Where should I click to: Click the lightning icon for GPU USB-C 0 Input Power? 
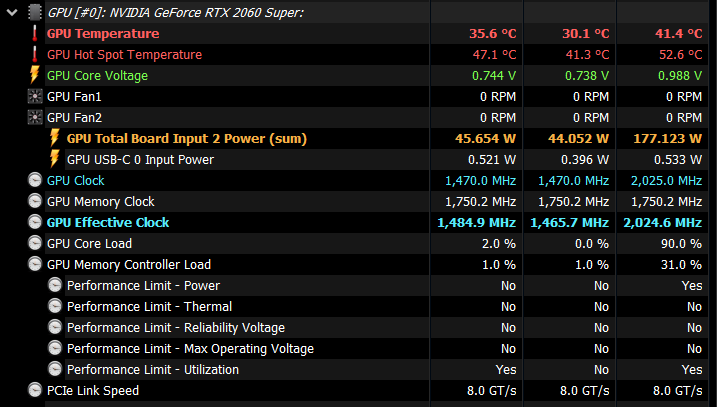[54, 159]
